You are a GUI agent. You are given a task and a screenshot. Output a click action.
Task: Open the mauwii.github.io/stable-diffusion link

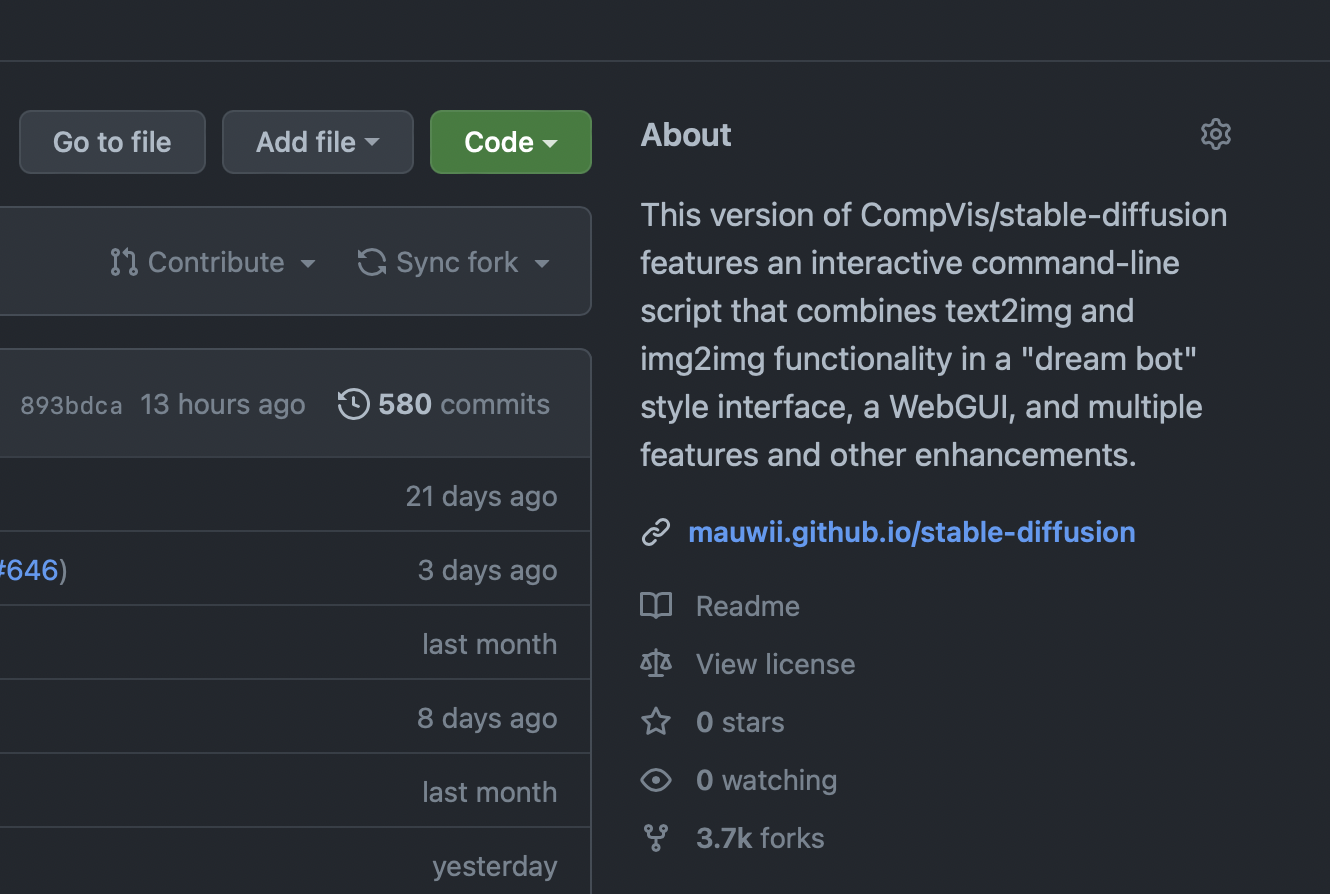click(x=911, y=532)
